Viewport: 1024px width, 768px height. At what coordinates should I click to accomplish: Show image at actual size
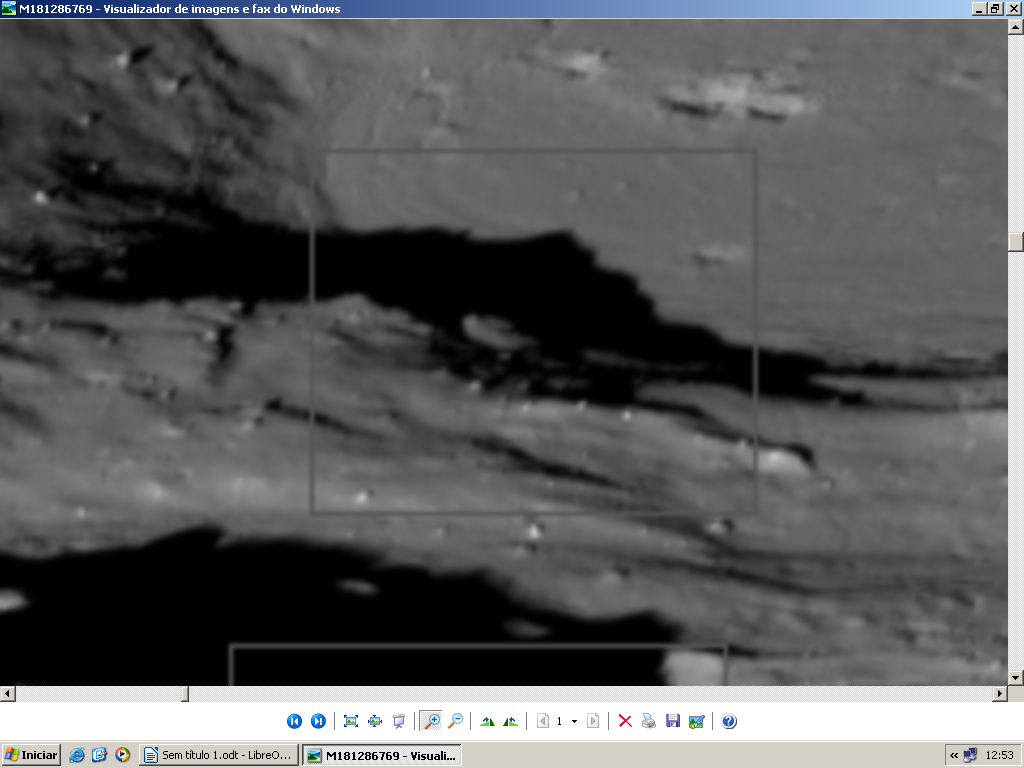click(x=375, y=721)
